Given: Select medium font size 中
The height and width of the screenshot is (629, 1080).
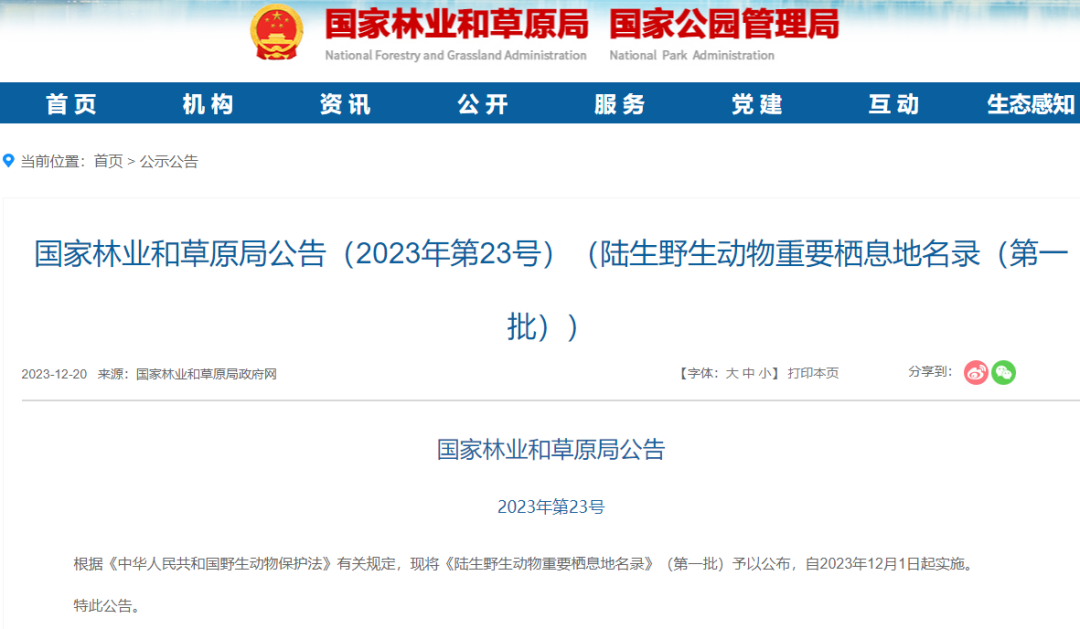Looking at the screenshot, I should 746,372.
